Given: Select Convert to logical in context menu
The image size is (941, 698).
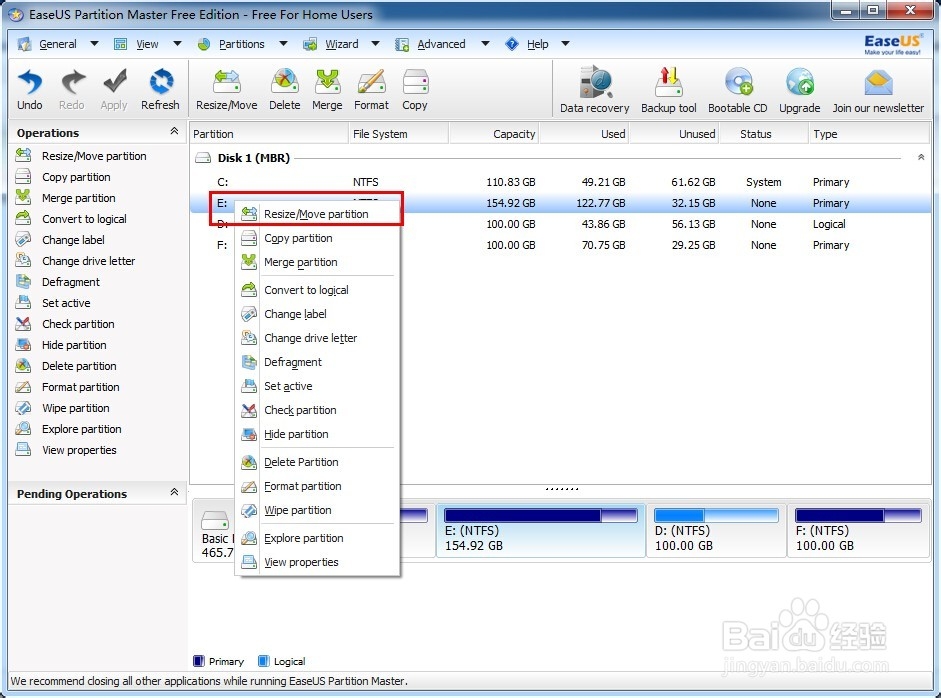Looking at the screenshot, I should (317, 290).
